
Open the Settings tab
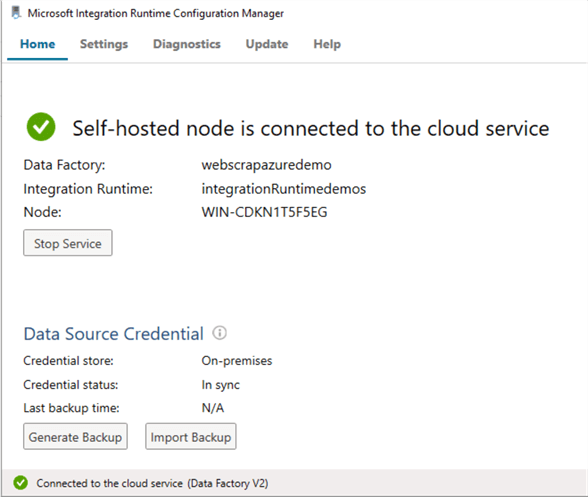click(x=104, y=44)
